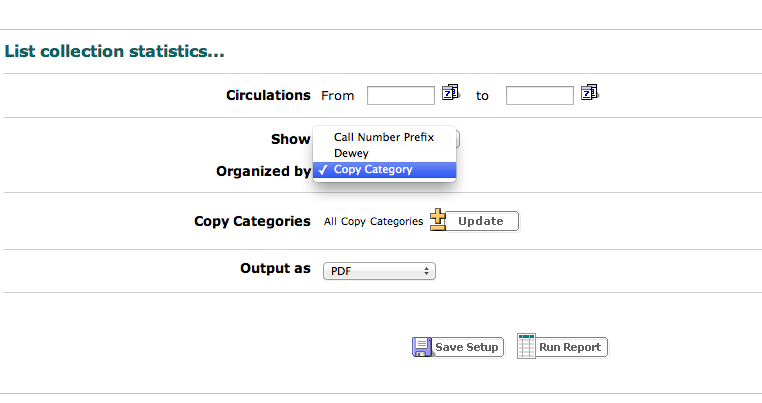
Task: Pick the highlighted Copy Category option
Action: tap(373, 170)
